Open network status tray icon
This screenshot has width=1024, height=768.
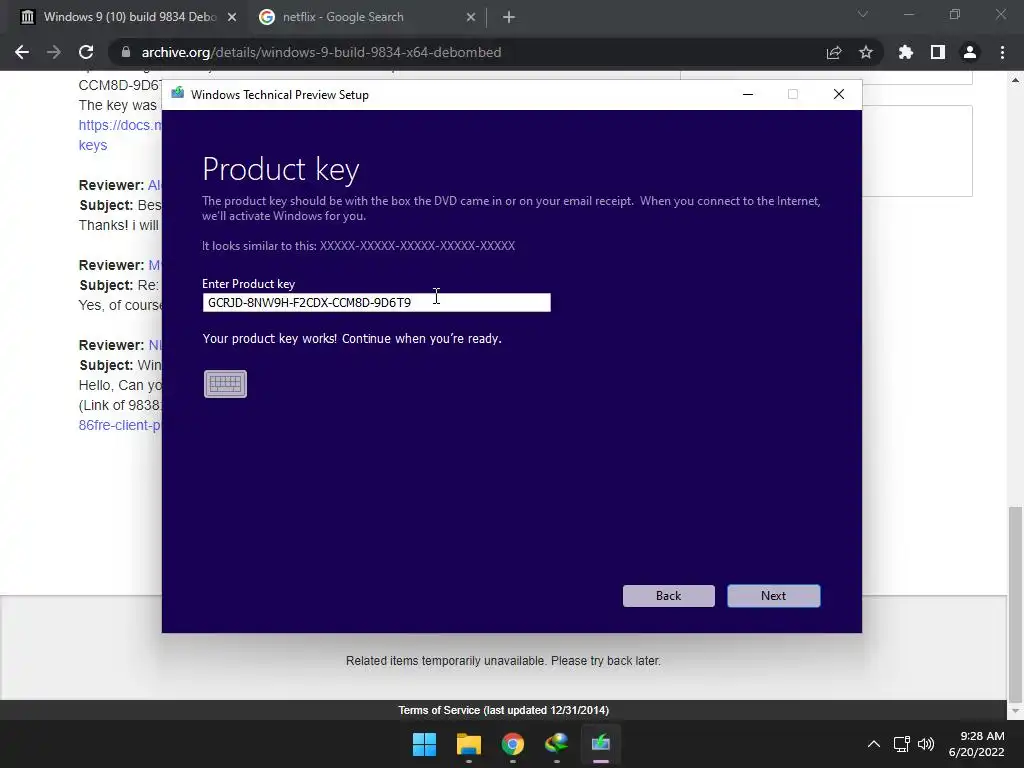(902, 744)
